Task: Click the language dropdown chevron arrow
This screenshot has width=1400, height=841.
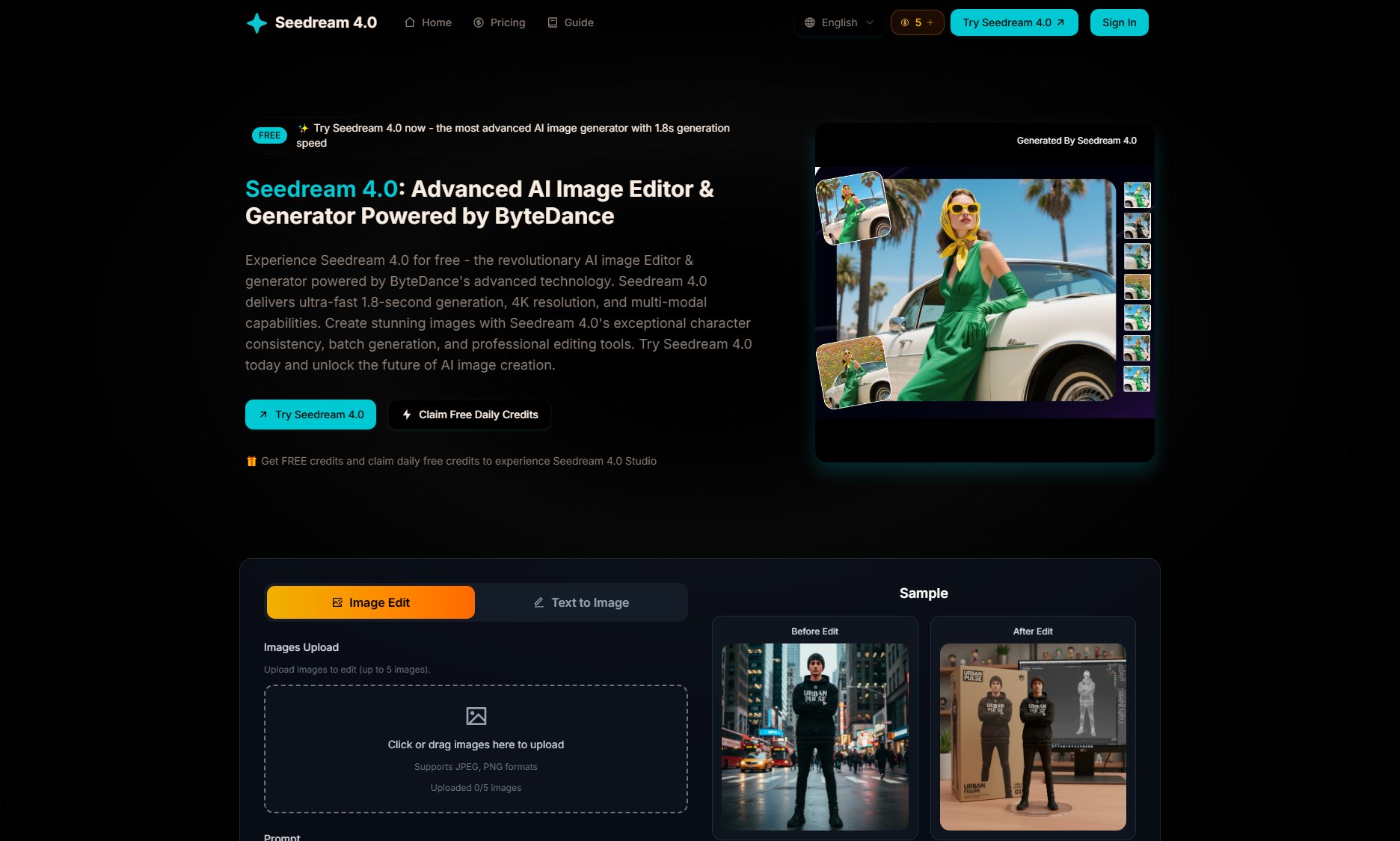Action: [x=870, y=22]
